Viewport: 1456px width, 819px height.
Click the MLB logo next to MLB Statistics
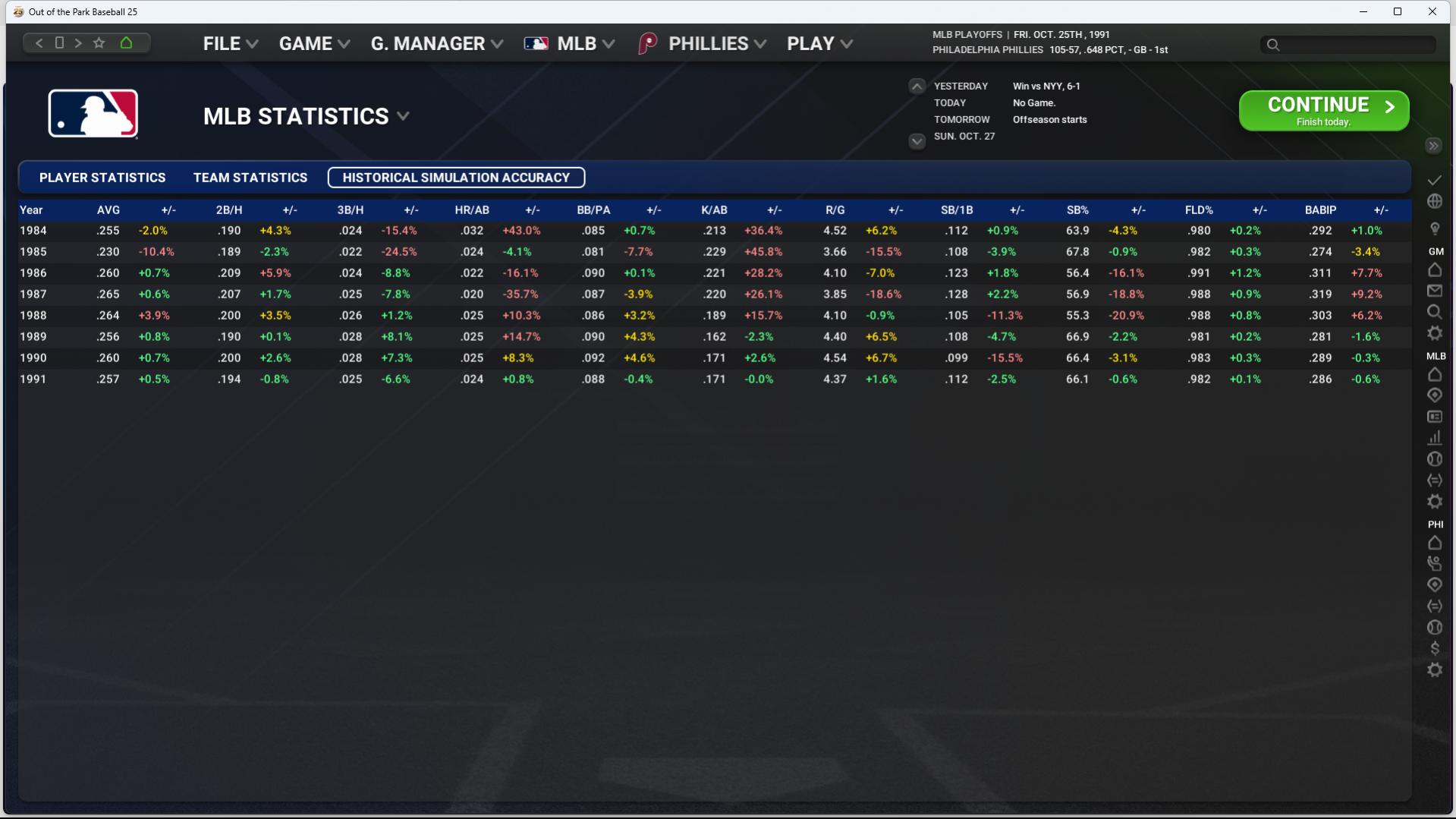(93, 114)
